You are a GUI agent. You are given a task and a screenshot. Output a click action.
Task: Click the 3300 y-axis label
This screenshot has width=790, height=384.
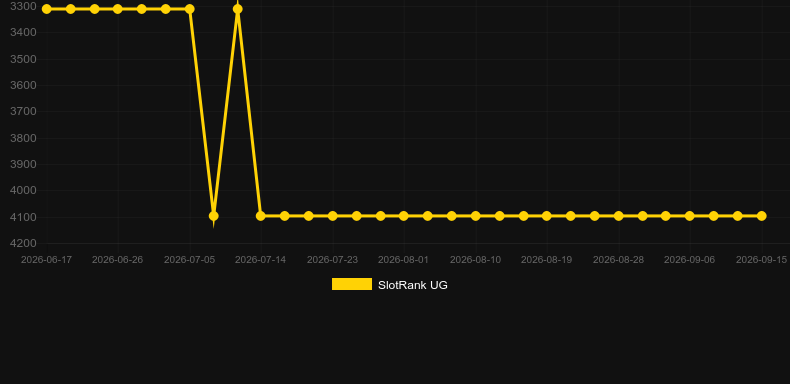pyautogui.click(x=23, y=7)
